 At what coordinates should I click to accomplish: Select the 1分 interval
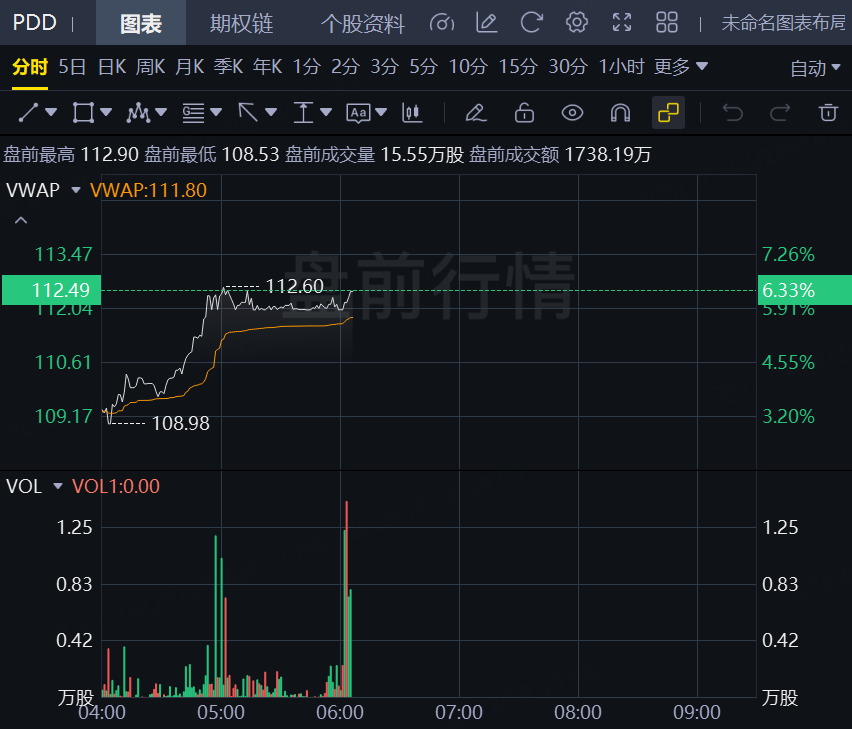[307, 67]
